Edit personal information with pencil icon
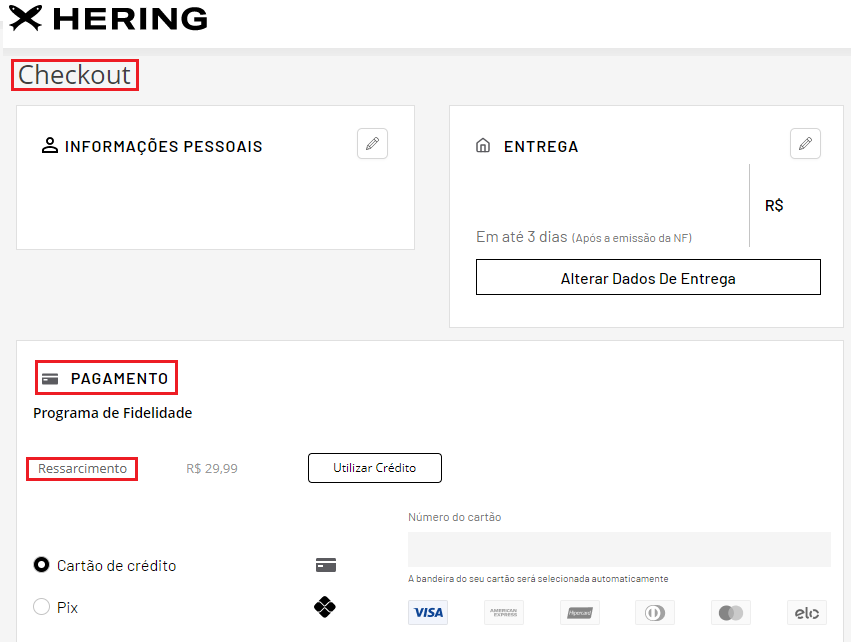This screenshot has height=643, width=851. click(372, 144)
